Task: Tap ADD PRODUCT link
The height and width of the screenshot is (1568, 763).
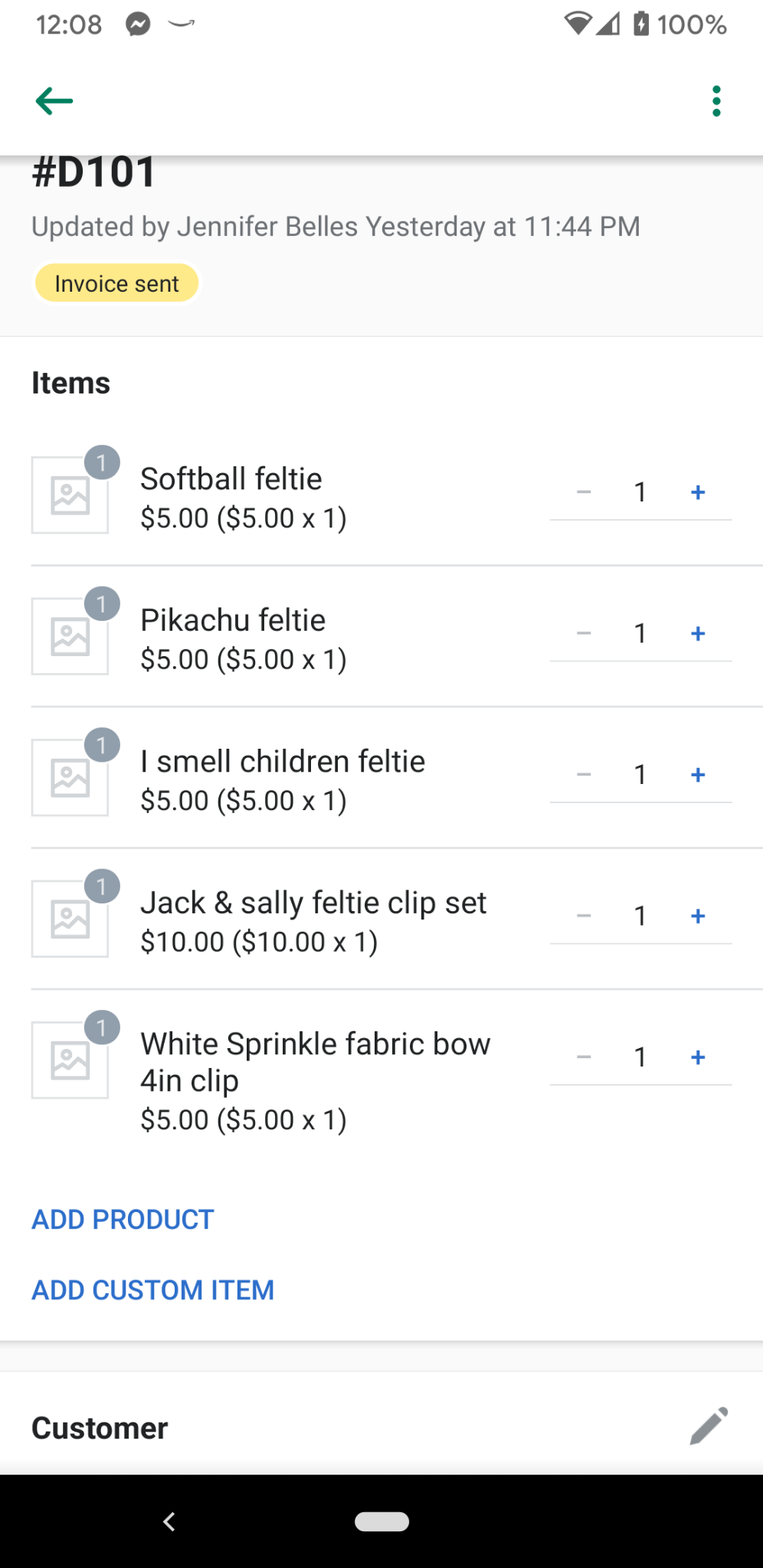Action: click(123, 1220)
